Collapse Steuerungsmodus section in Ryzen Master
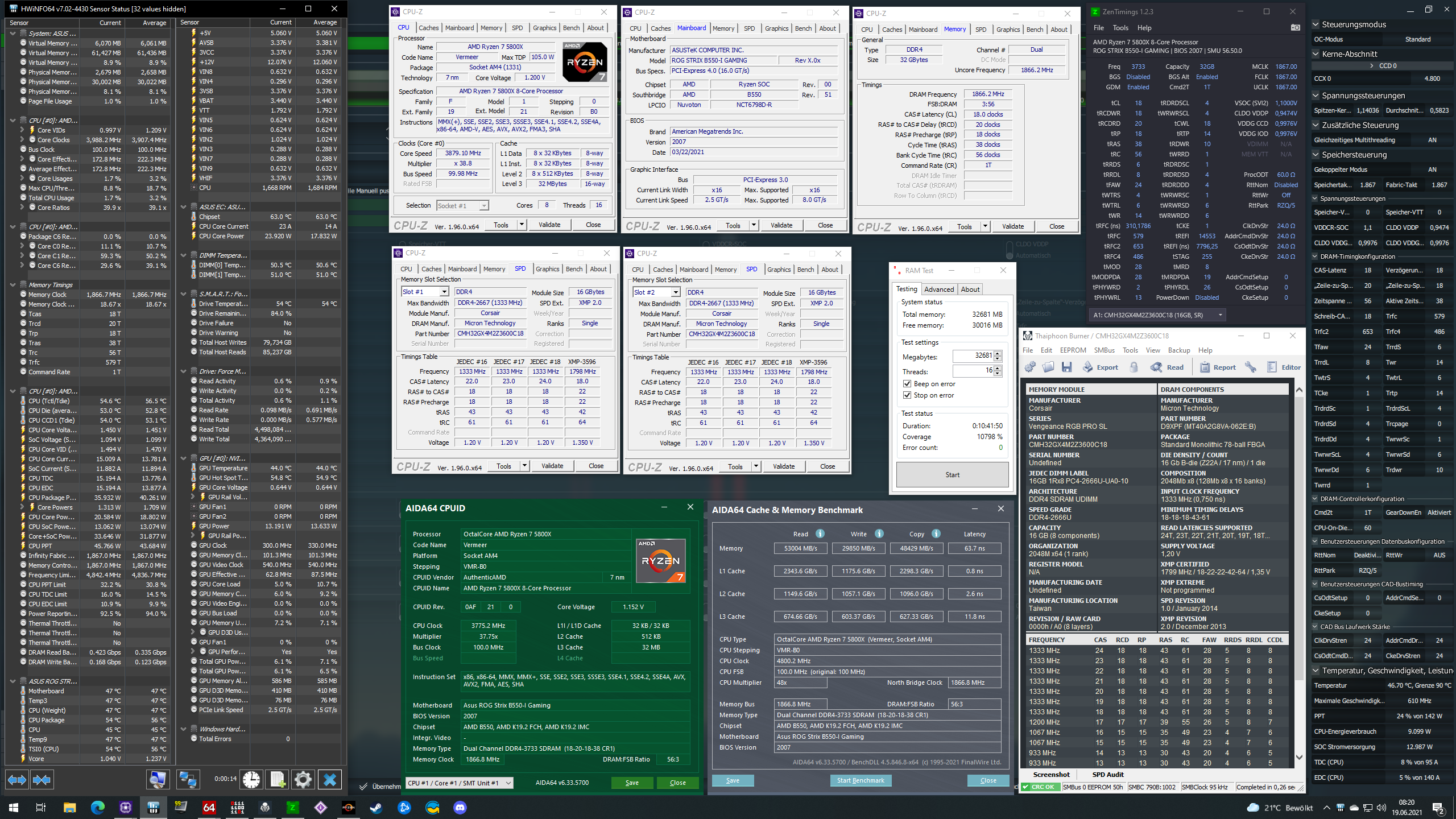1456x819 pixels. click(x=1316, y=24)
